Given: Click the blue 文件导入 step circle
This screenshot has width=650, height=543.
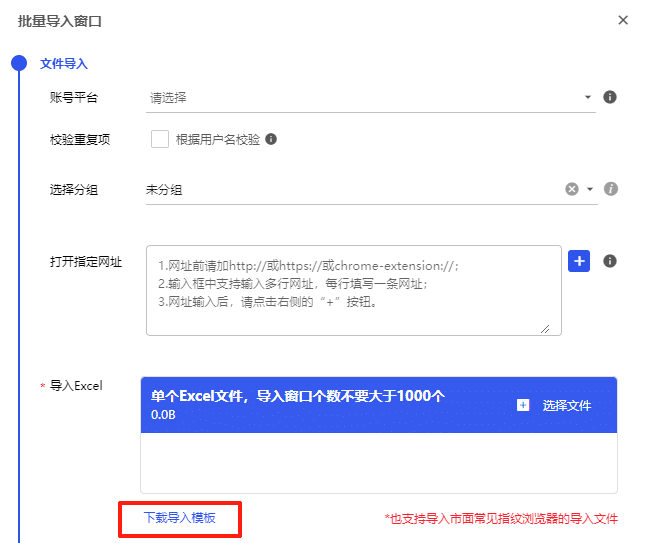Looking at the screenshot, I should [19, 63].
